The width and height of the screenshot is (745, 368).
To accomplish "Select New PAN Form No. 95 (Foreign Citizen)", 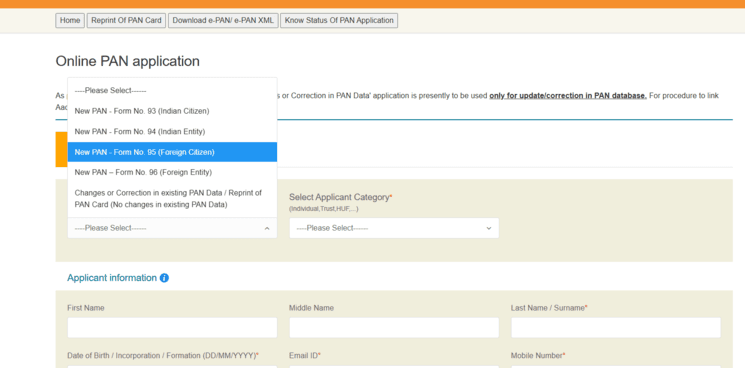I will pos(172,152).
